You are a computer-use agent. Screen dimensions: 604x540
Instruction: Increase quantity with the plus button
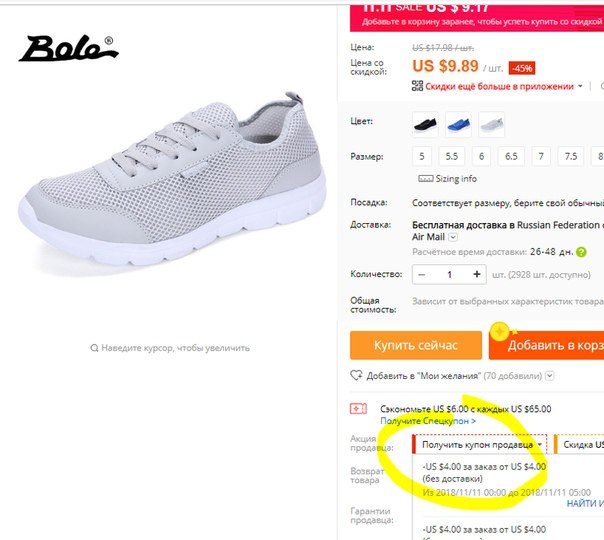[477, 274]
